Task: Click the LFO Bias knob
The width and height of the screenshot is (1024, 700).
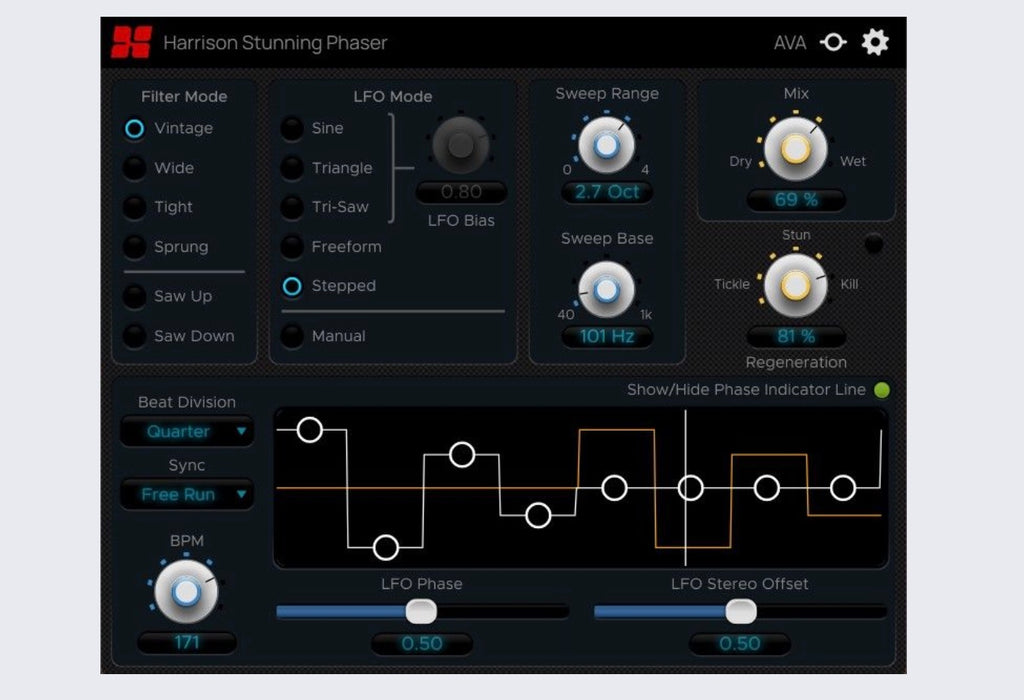Action: 460,145
